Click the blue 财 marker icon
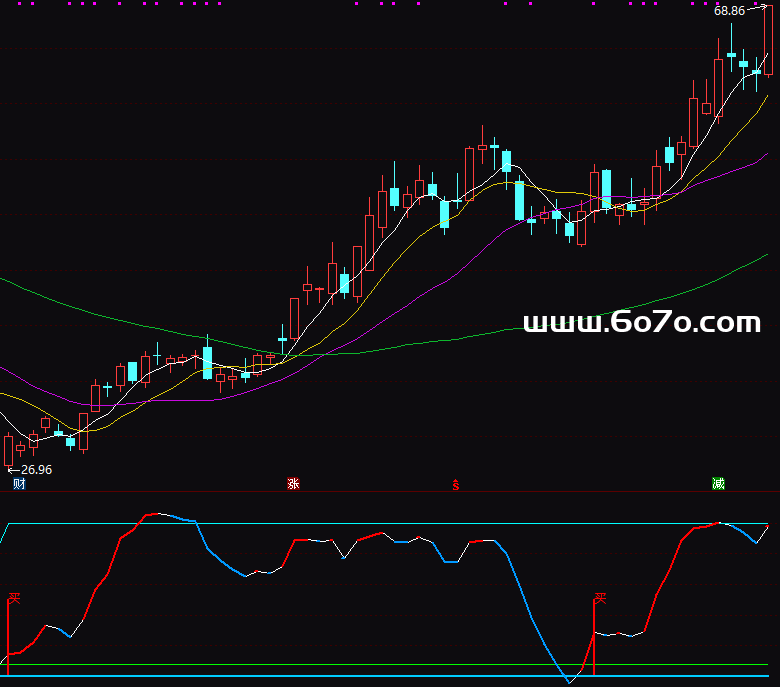Screen dimensions: 780x687 pyautogui.click(x=18, y=484)
